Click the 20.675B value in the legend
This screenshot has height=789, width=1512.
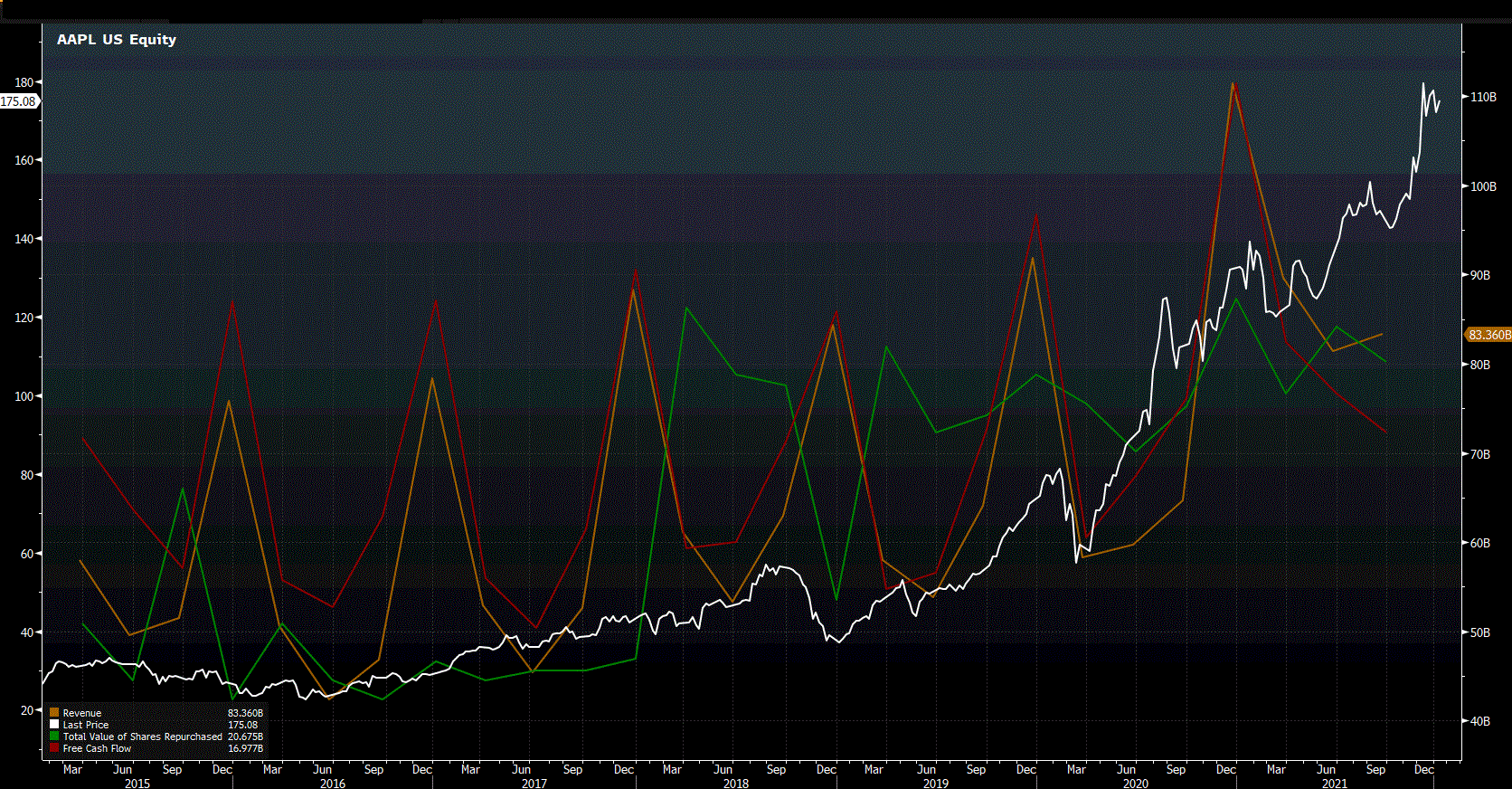tap(245, 737)
